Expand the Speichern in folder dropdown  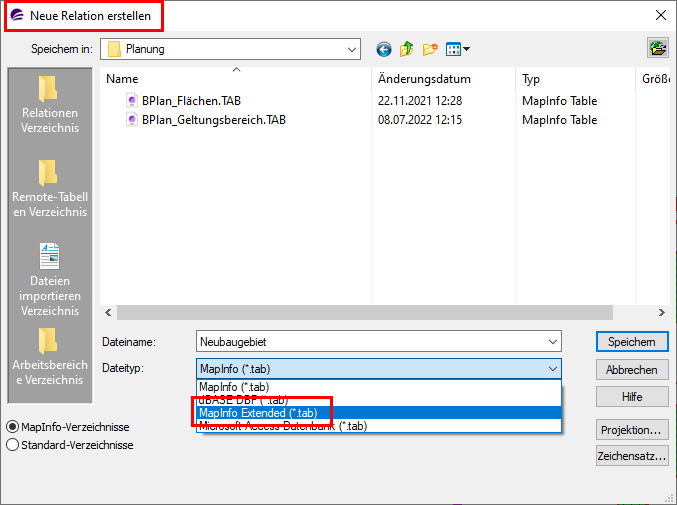[351, 49]
